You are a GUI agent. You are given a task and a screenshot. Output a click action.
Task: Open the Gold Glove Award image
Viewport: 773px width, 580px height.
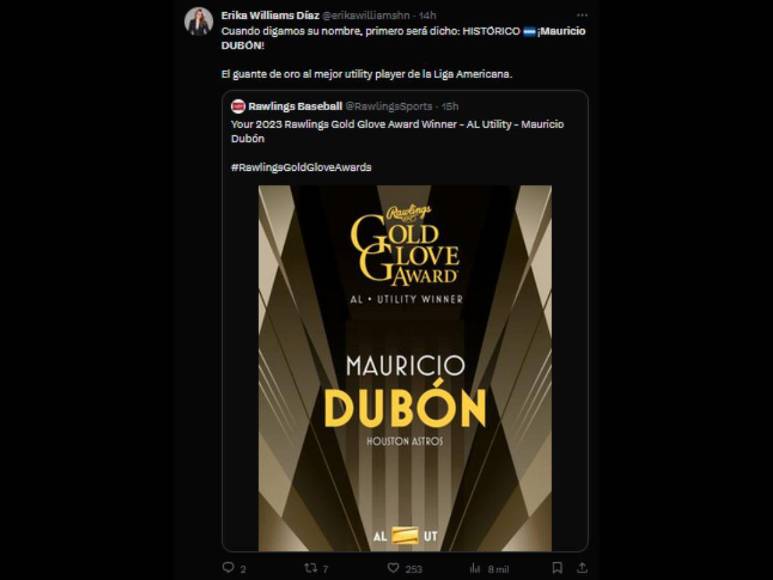coord(405,368)
